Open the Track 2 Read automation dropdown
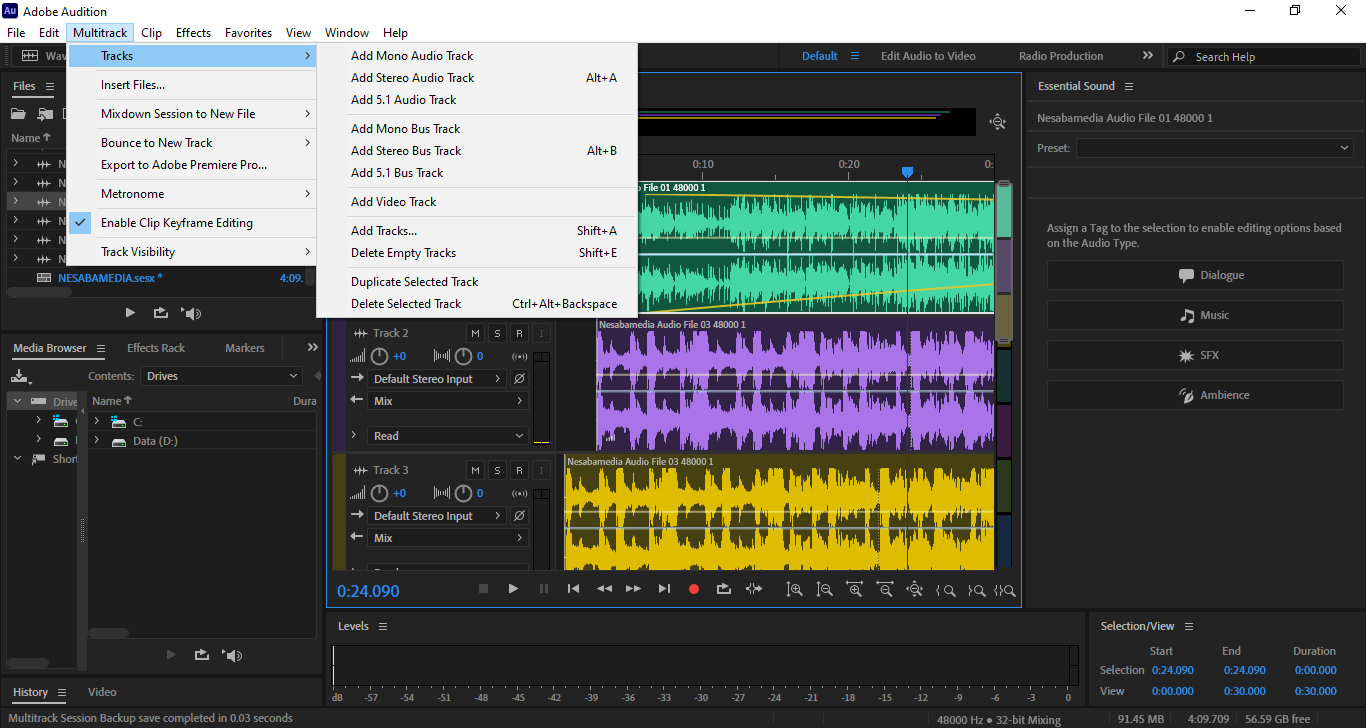1366x728 pixels. (448, 436)
